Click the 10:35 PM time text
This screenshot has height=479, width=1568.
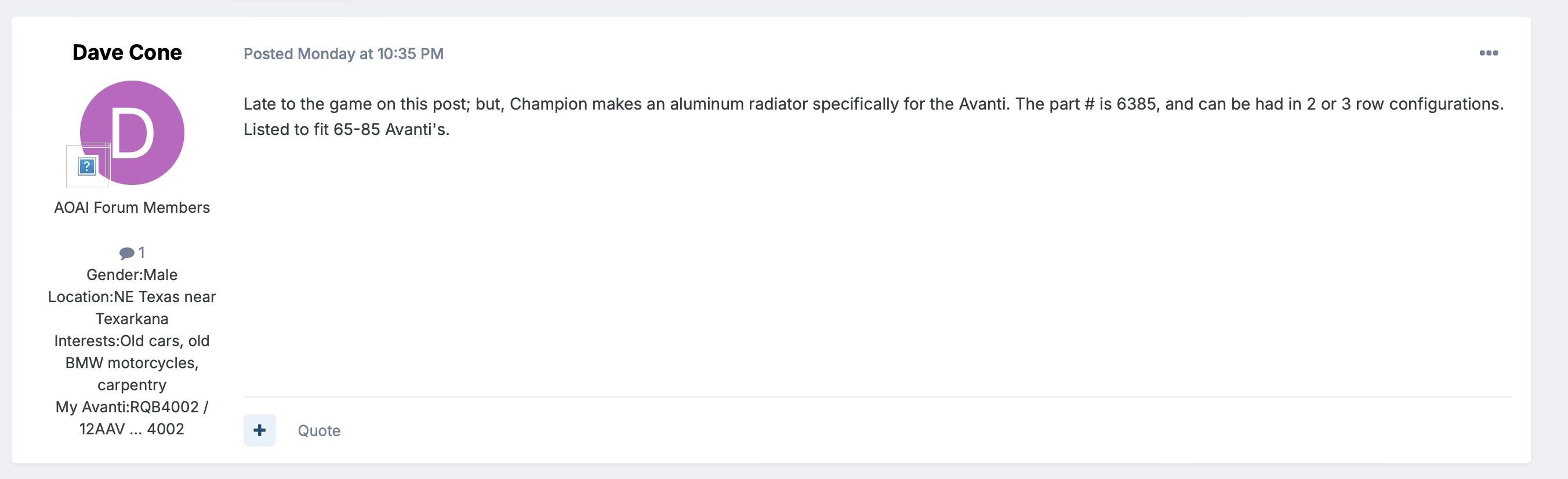pyautogui.click(x=409, y=54)
